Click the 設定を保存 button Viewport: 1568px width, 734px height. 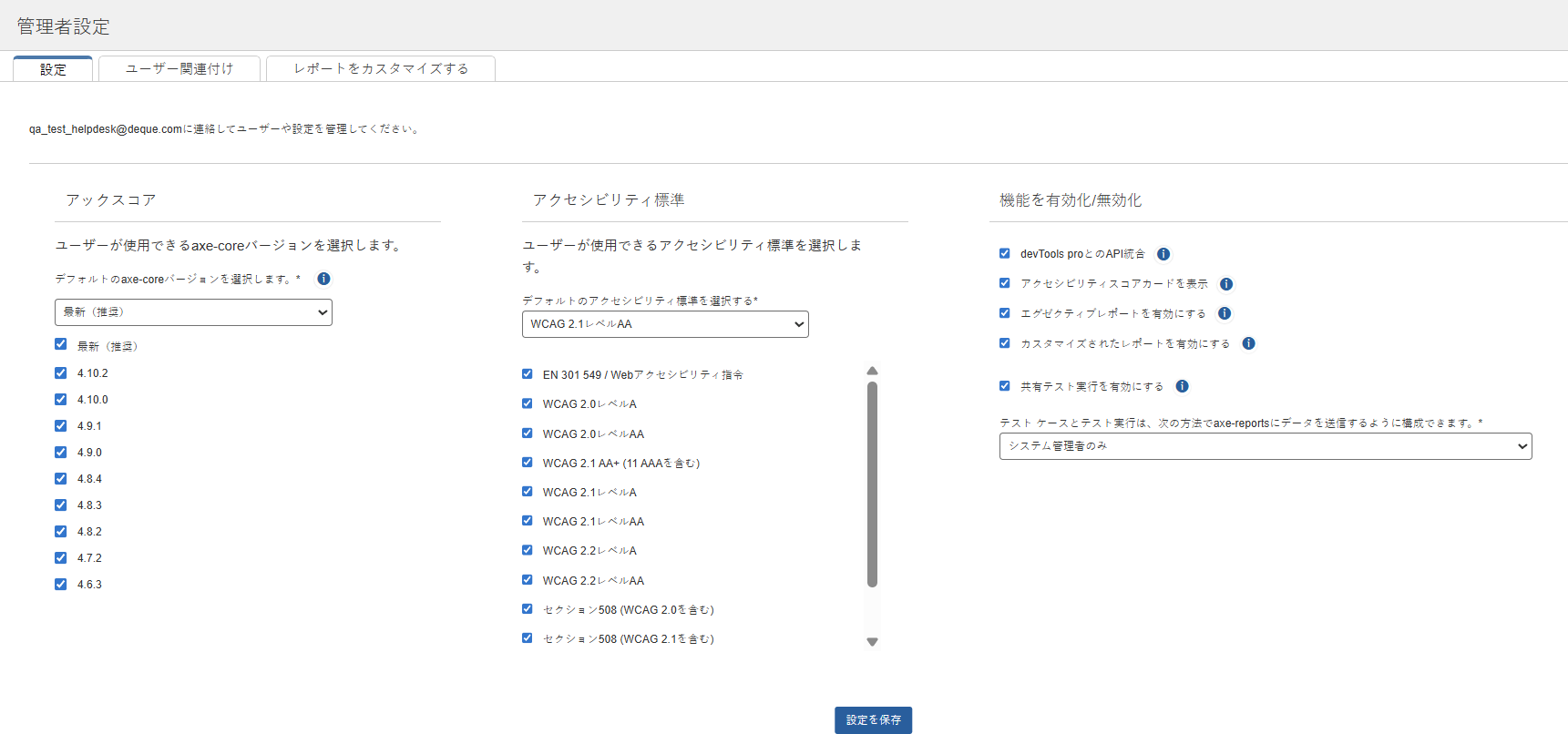873,719
